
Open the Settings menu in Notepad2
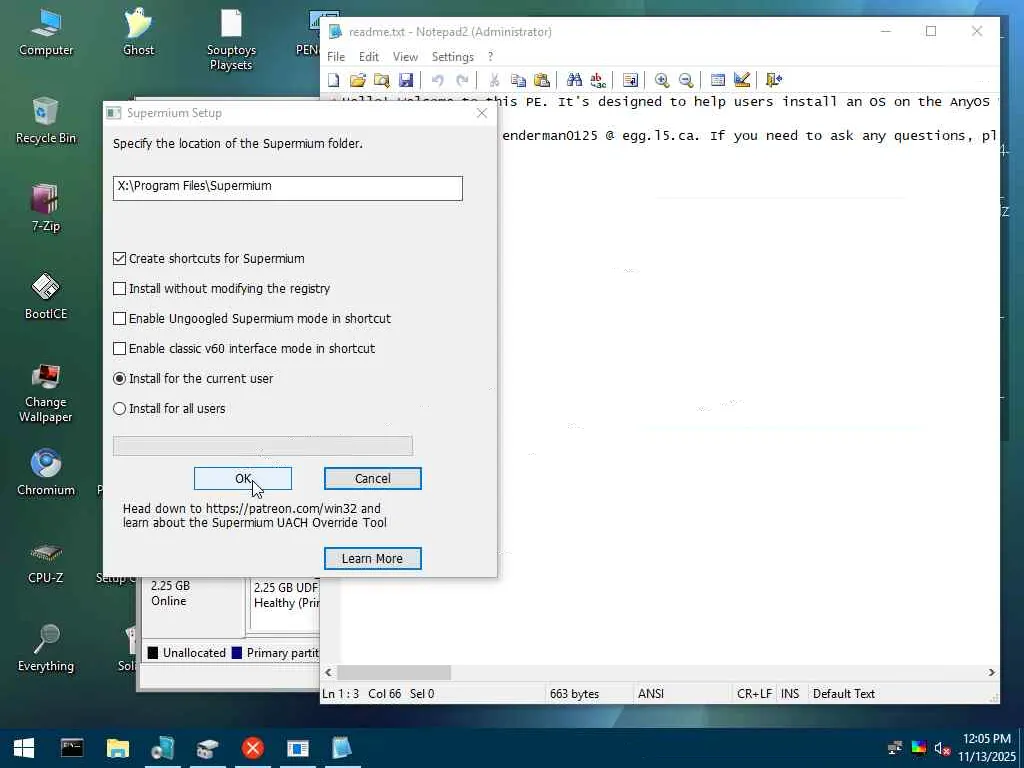pyautogui.click(x=453, y=57)
